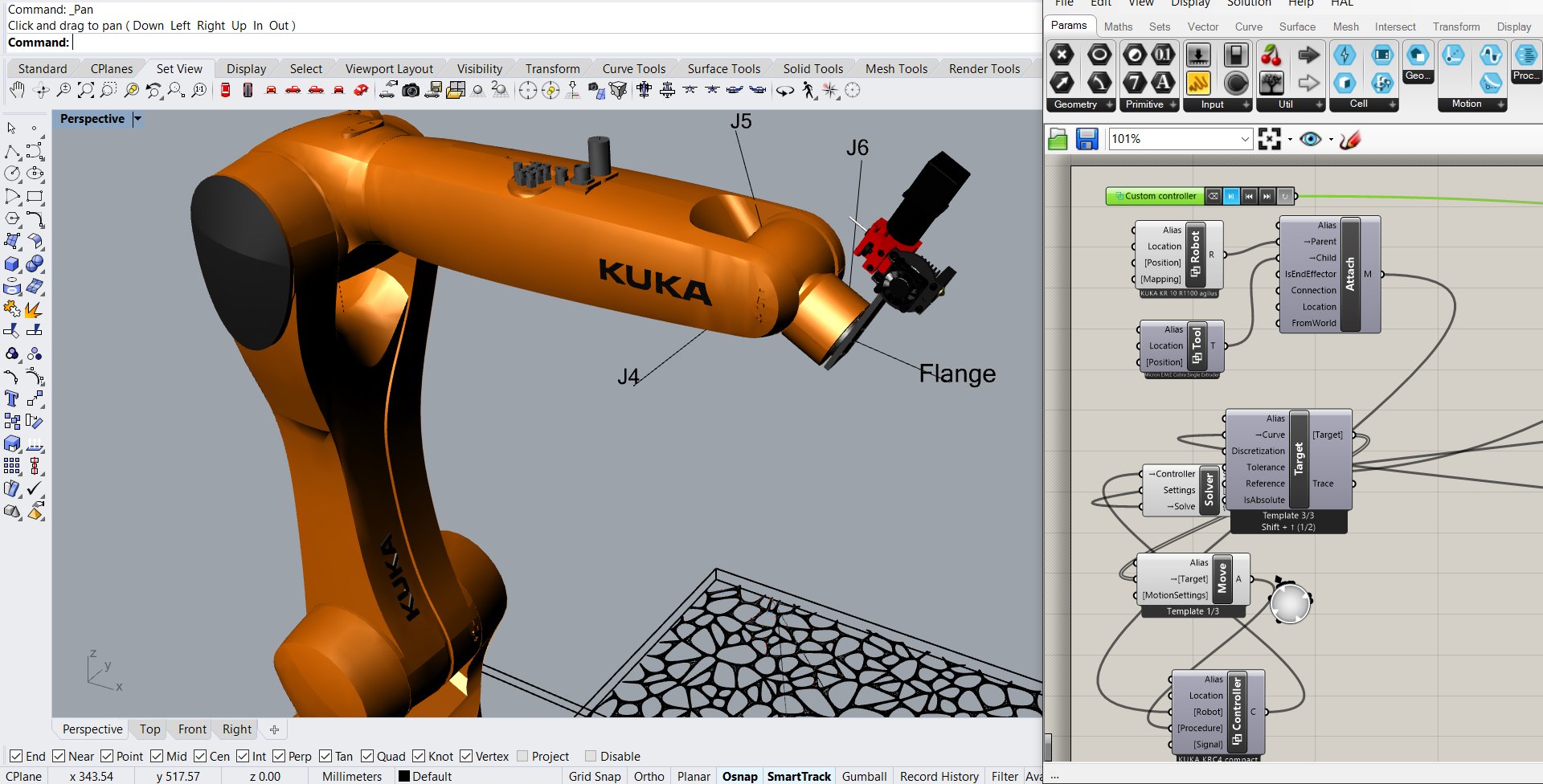The width and height of the screenshot is (1543, 784).
Task: Click the cherry icon in Util panel
Action: (x=1271, y=55)
